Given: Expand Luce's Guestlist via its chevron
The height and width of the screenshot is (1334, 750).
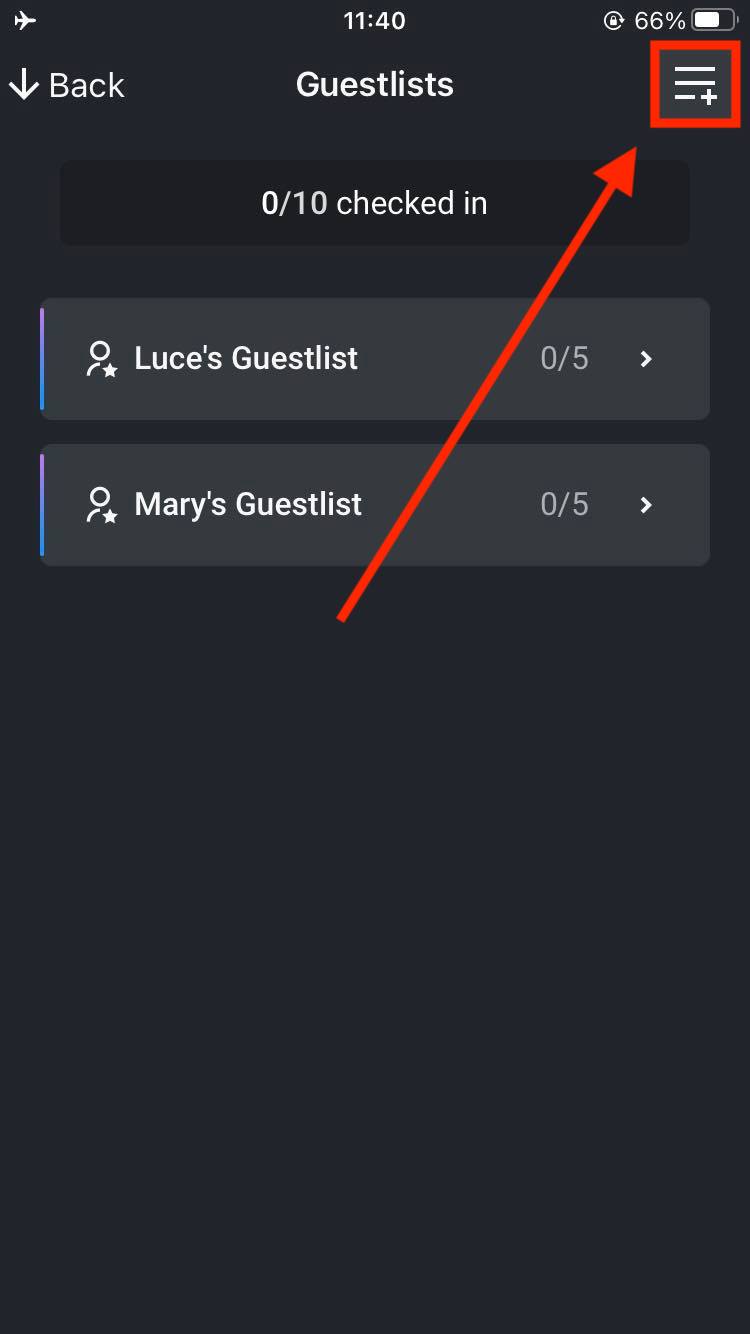Looking at the screenshot, I should click(646, 359).
